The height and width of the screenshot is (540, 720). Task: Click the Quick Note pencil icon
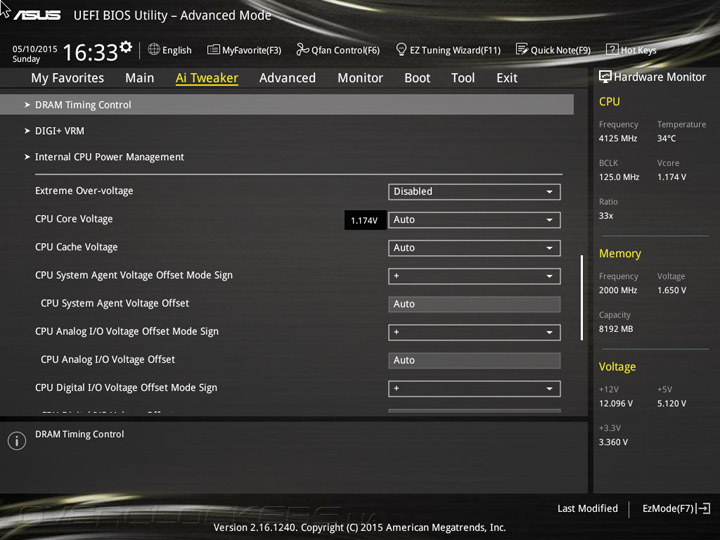pos(522,49)
